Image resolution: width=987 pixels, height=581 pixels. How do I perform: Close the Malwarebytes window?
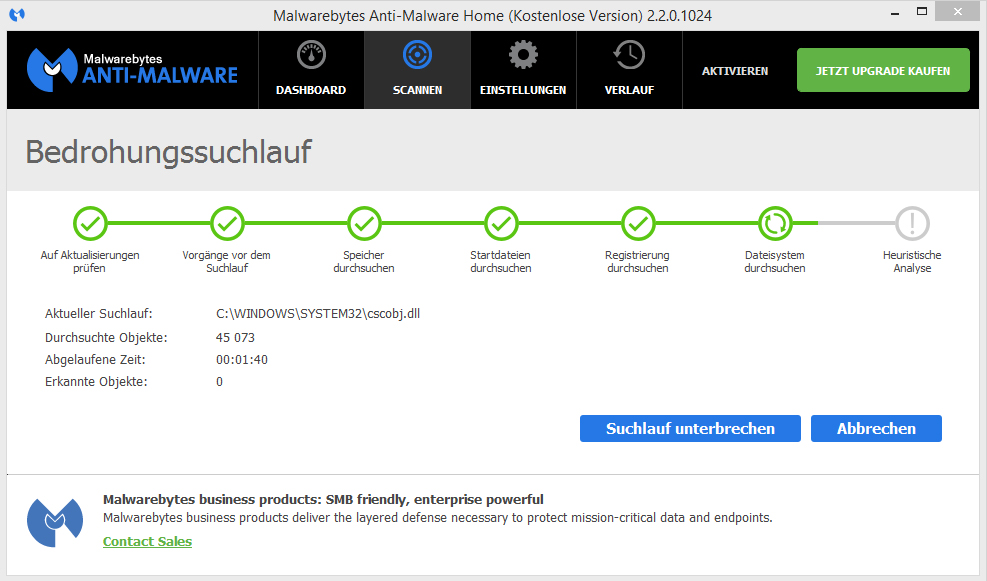pos(957,11)
